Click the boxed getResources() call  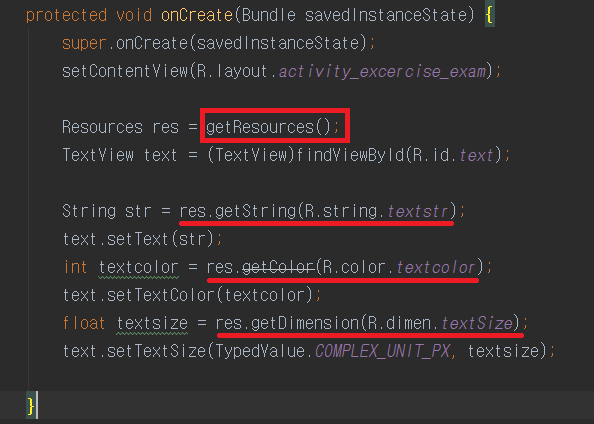tap(273, 127)
